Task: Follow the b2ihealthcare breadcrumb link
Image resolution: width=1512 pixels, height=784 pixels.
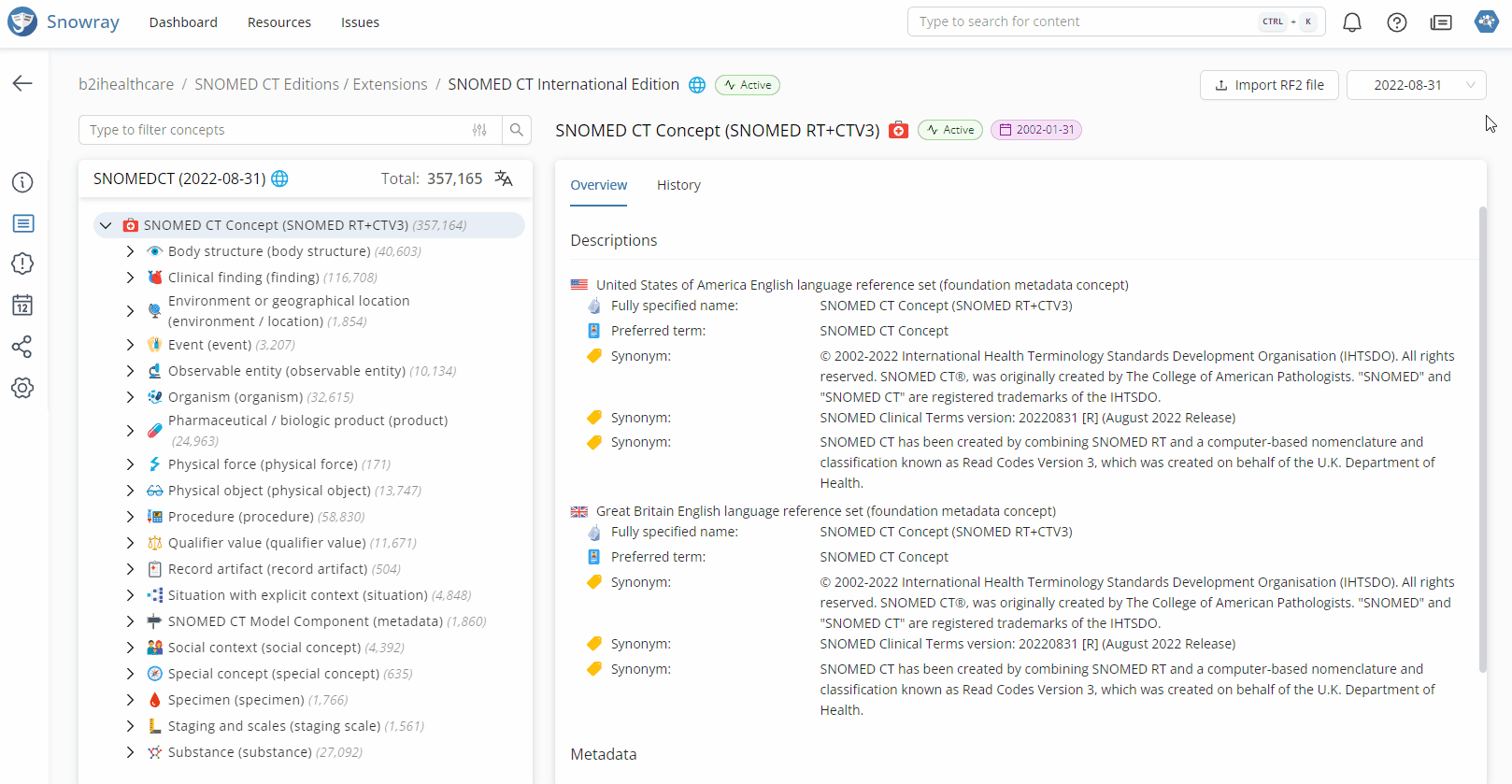Action: (126, 84)
